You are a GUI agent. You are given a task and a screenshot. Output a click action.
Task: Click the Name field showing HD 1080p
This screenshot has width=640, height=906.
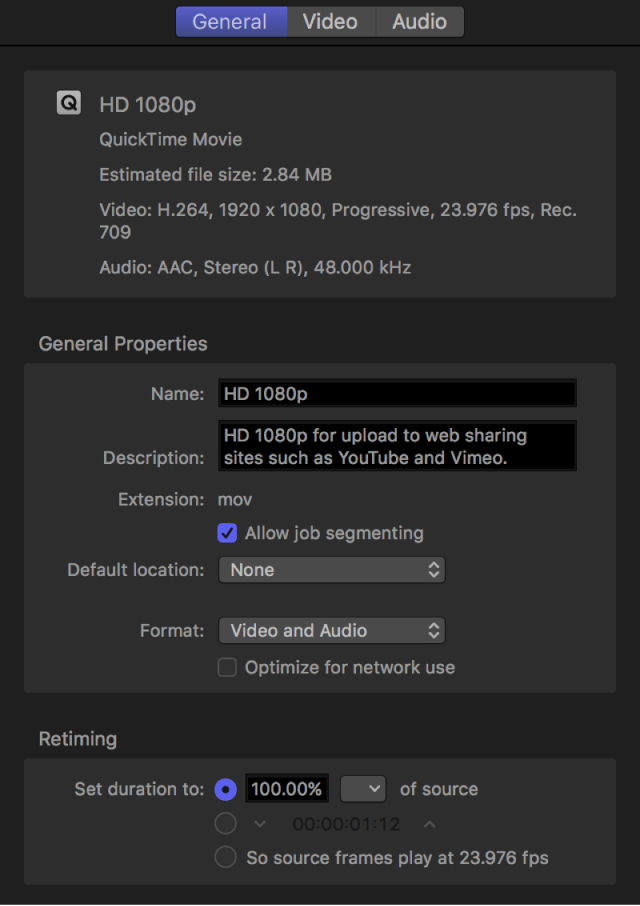pyautogui.click(x=397, y=393)
